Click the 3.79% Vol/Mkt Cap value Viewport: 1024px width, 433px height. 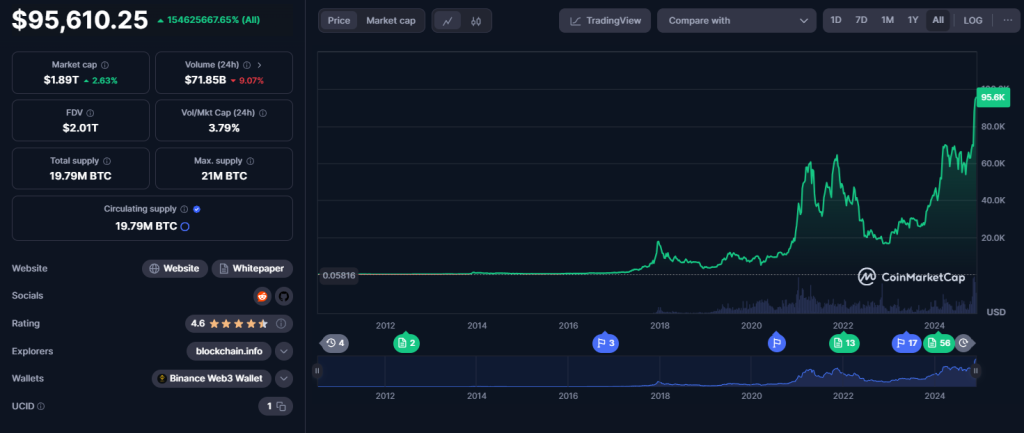coord(224,128)
